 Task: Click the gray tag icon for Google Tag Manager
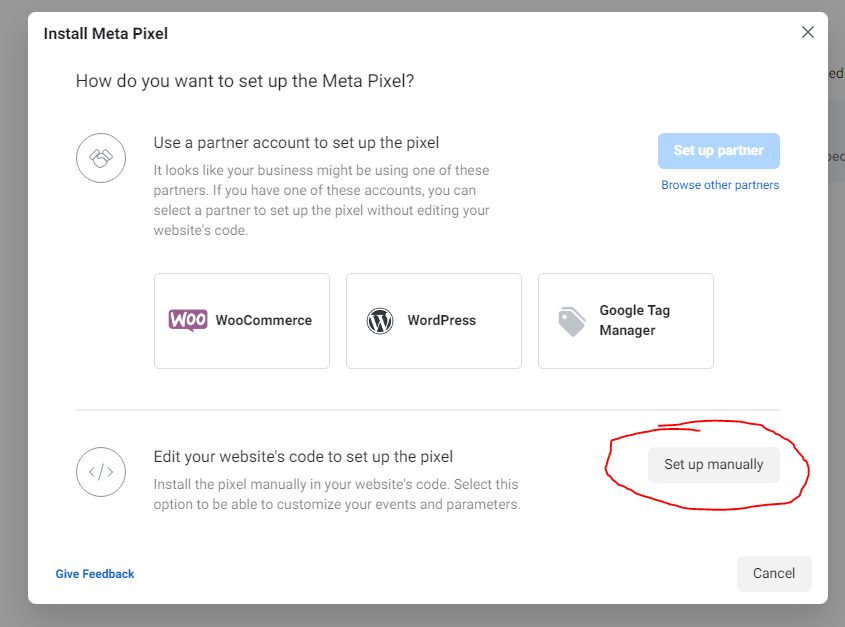pyautogui.click(x=571, y=321)
